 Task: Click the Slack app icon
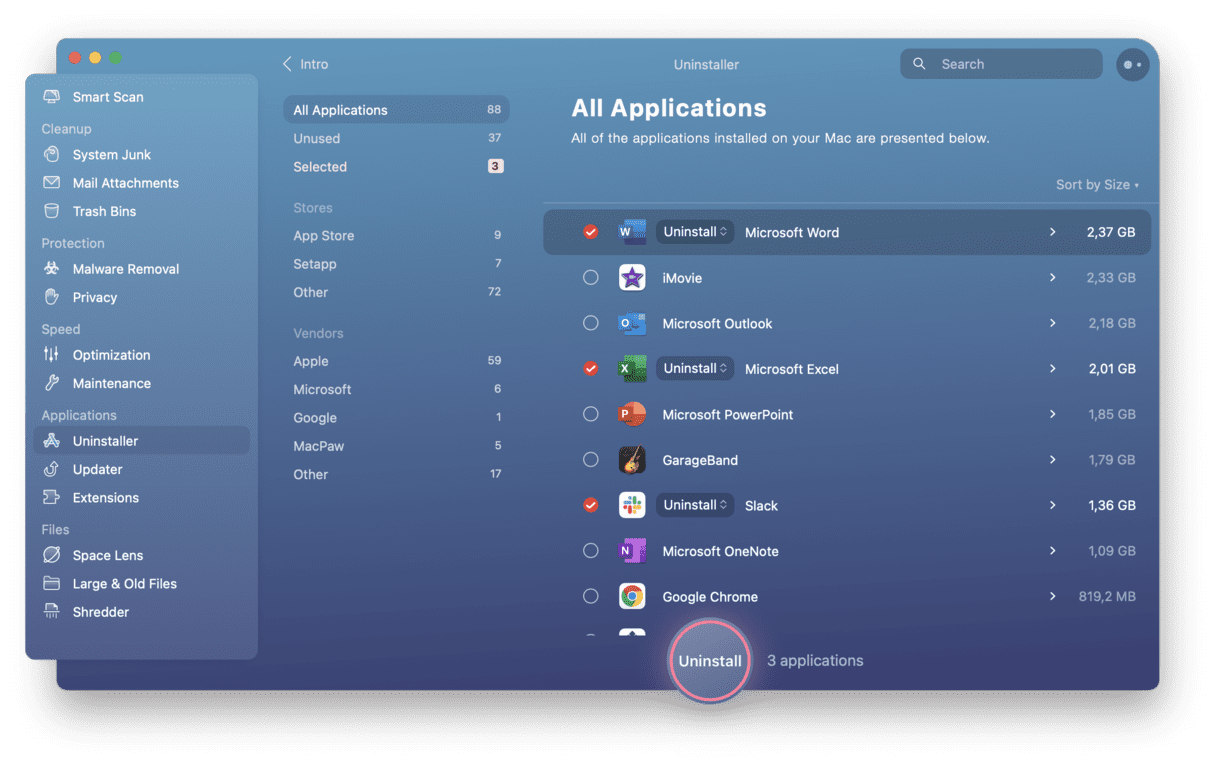(632, 505)
